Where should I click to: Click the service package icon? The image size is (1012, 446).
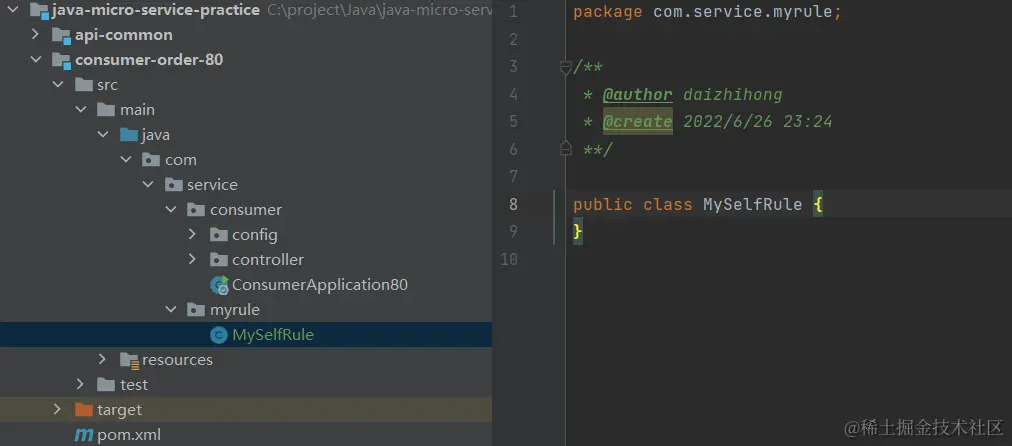point(174,185)
